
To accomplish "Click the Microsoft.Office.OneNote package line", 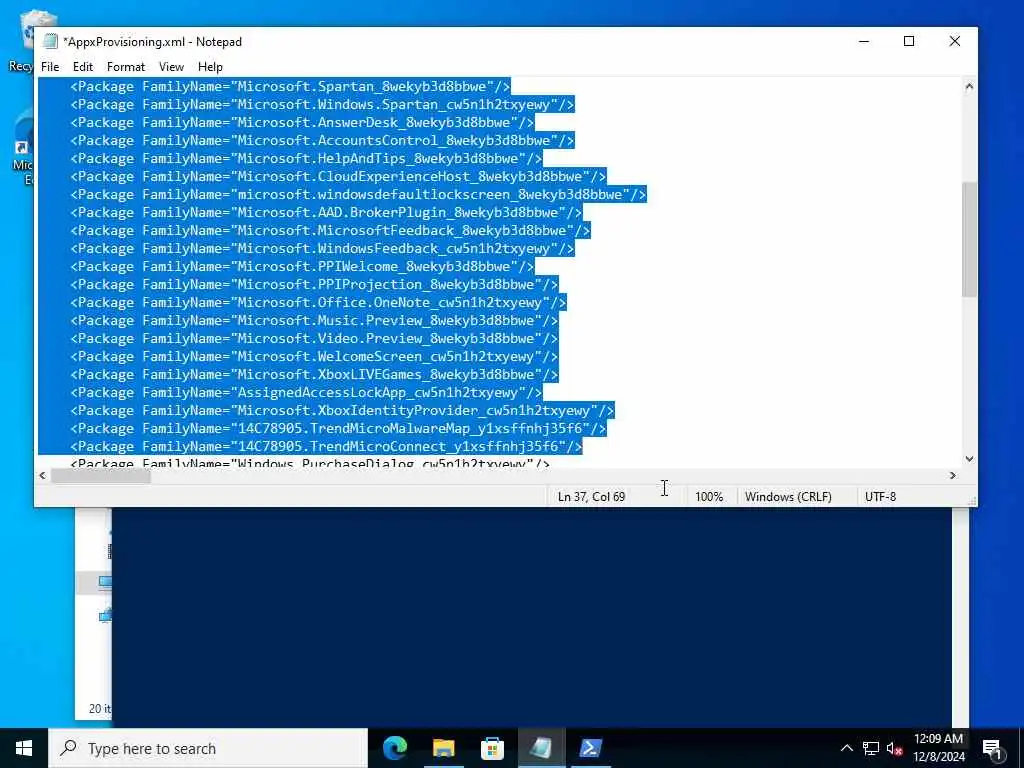I will click(319, 302).
